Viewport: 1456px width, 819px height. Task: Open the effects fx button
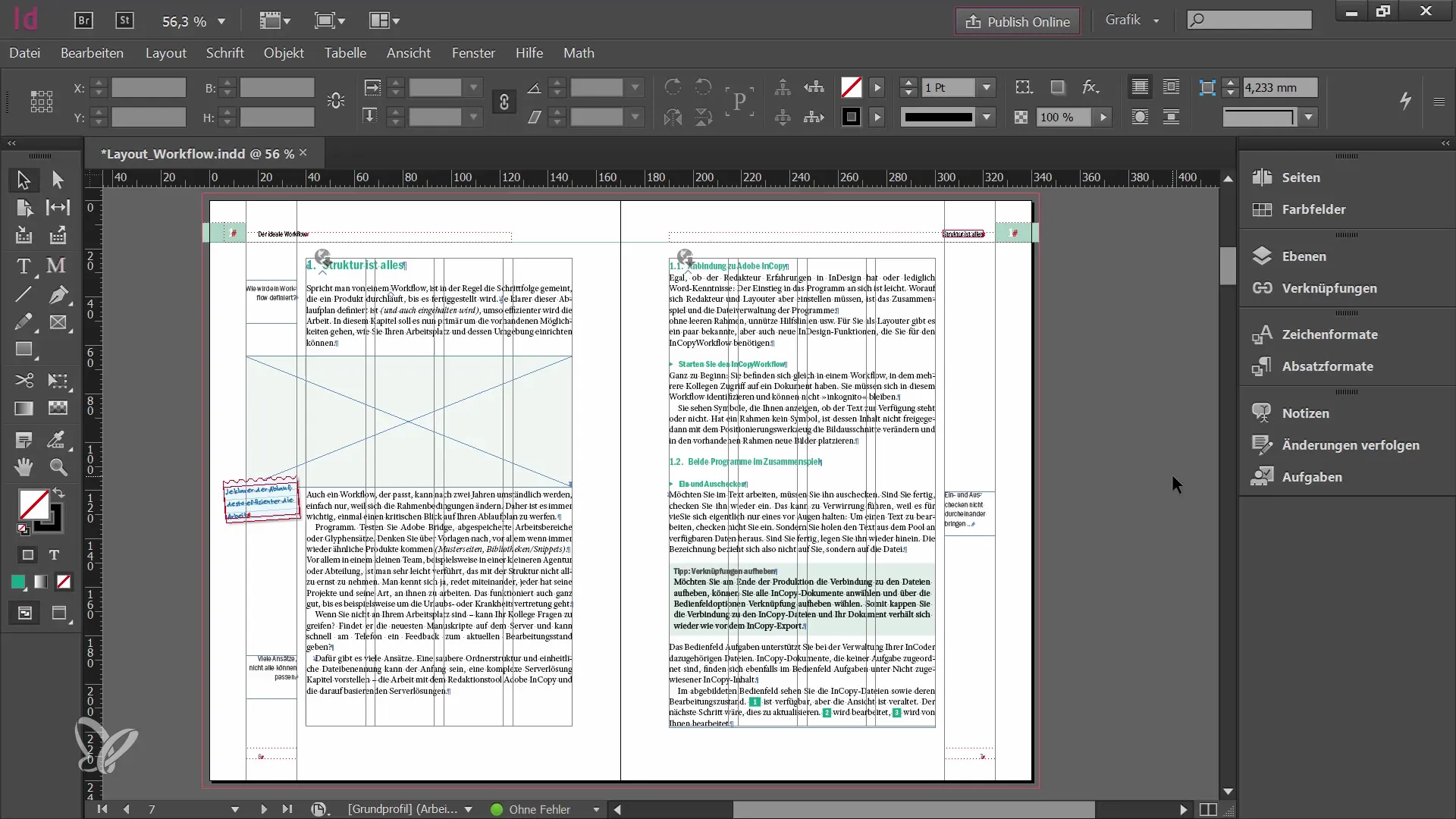[x=1090, y=86]
